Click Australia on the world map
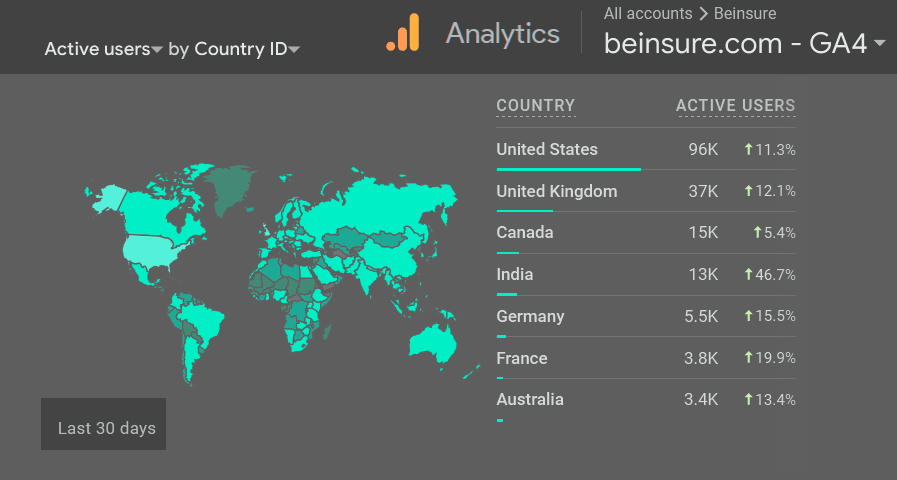 point(434,343)
